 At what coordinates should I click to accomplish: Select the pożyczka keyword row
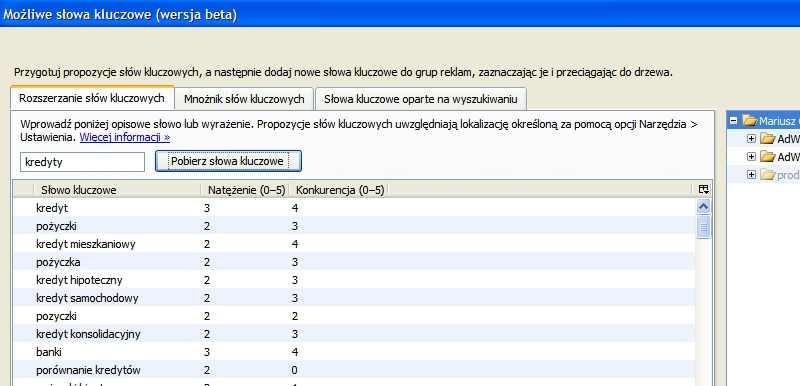point(353,262)
